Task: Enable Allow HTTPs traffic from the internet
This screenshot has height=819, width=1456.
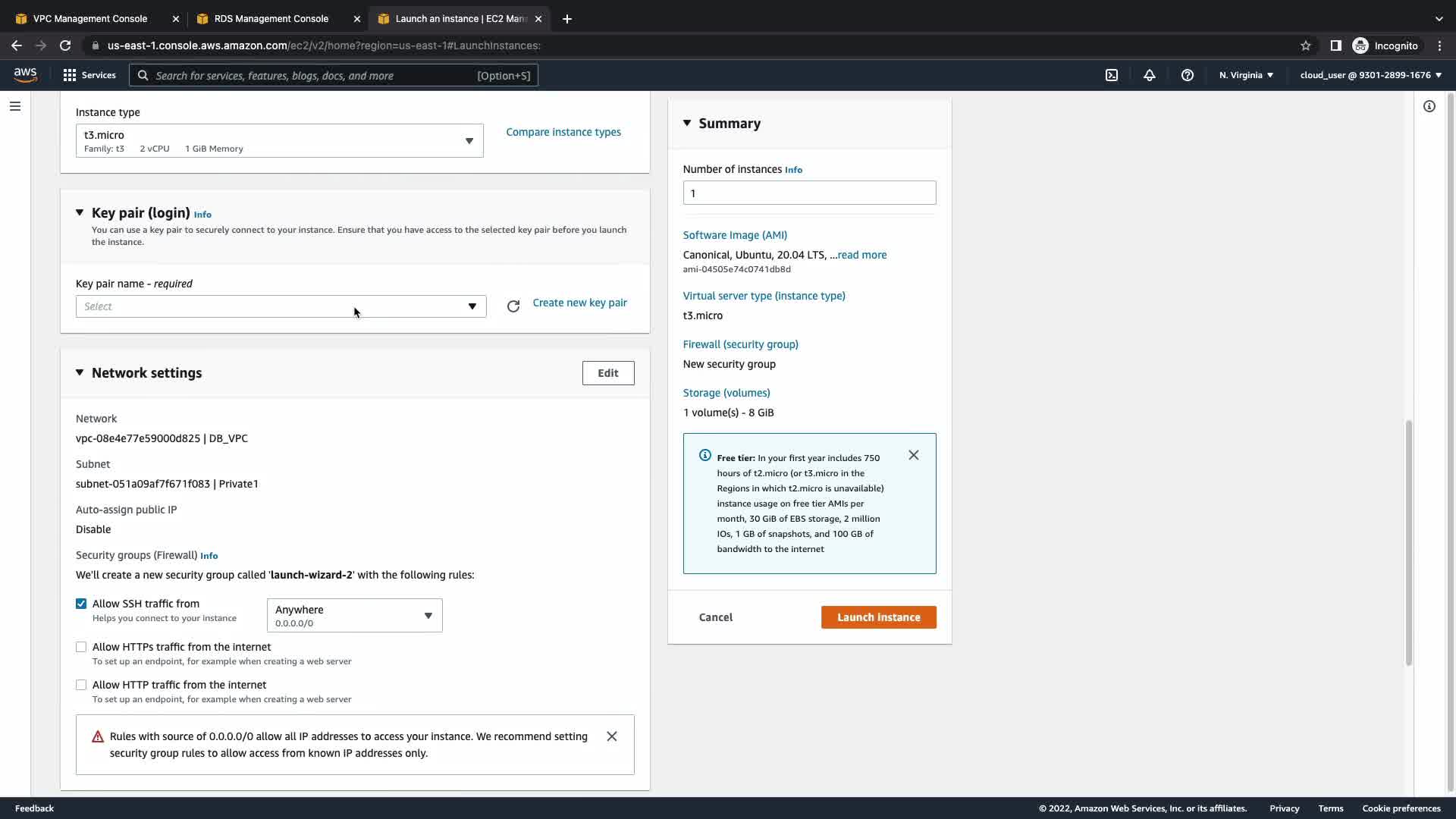Action: (x=81, y=647)
